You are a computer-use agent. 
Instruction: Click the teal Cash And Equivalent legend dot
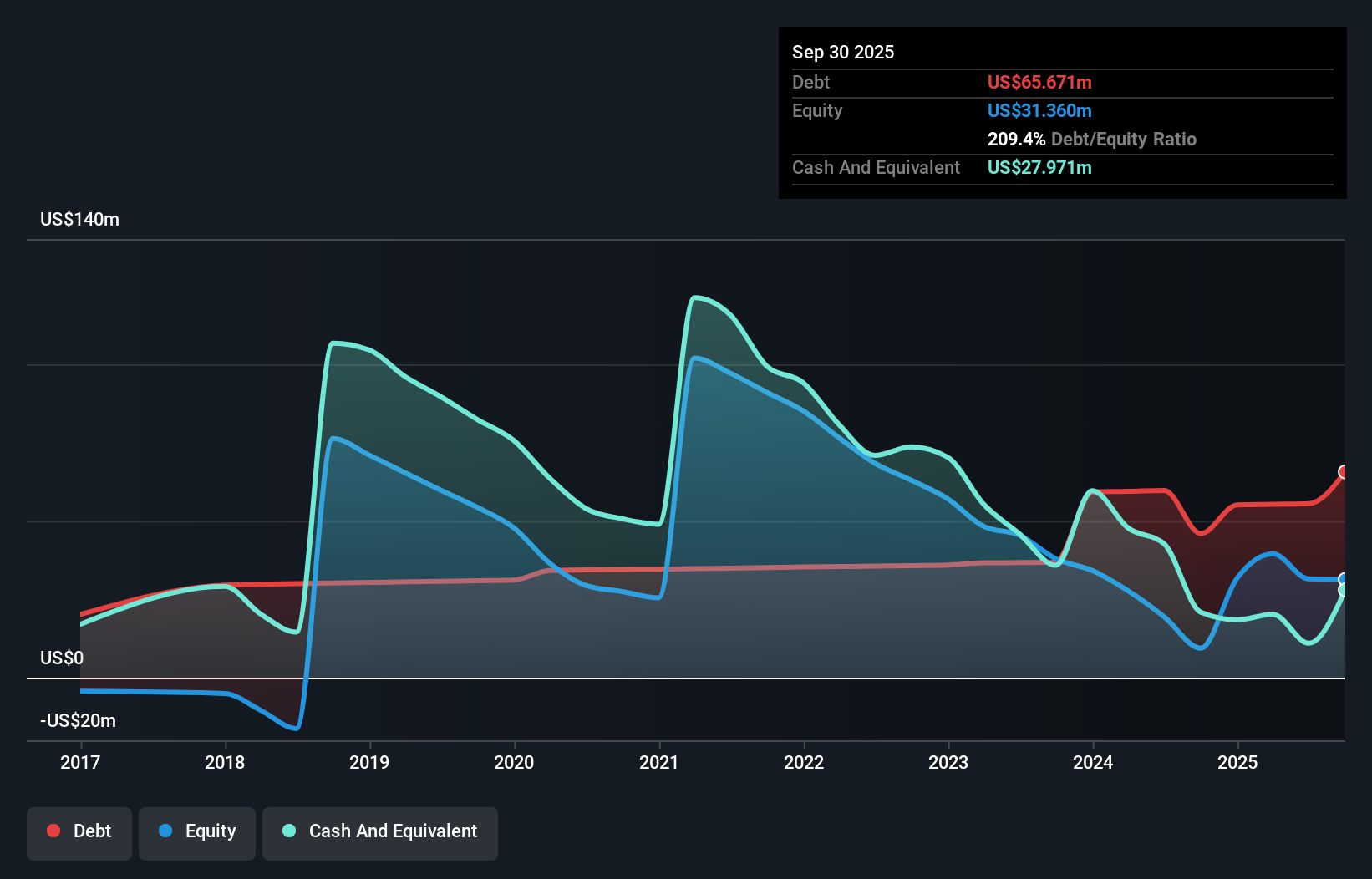(287, 831)
